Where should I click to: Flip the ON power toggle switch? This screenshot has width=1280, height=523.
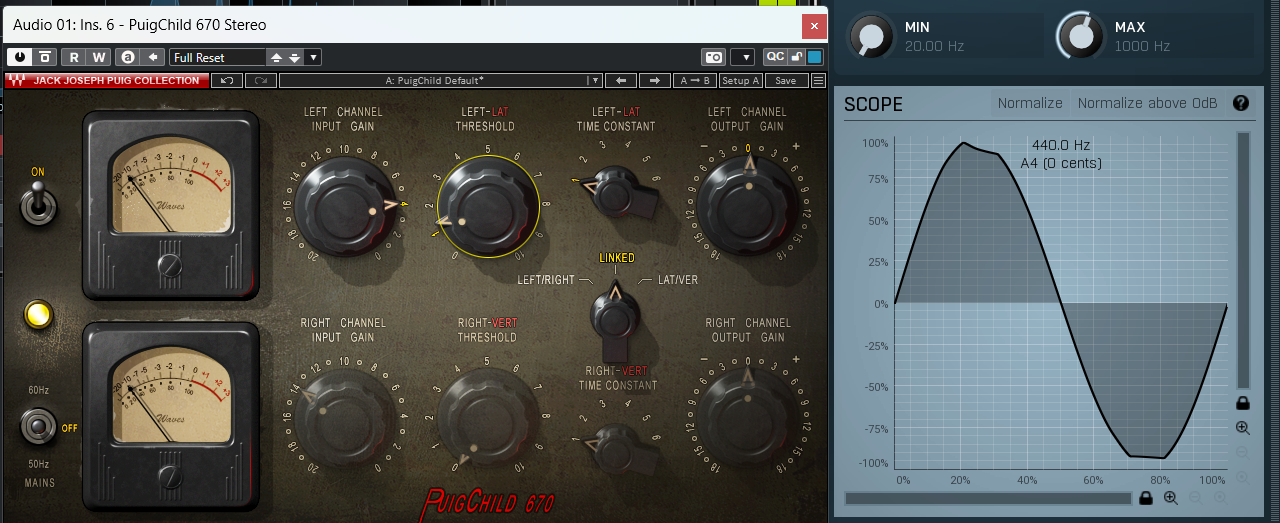38,202
